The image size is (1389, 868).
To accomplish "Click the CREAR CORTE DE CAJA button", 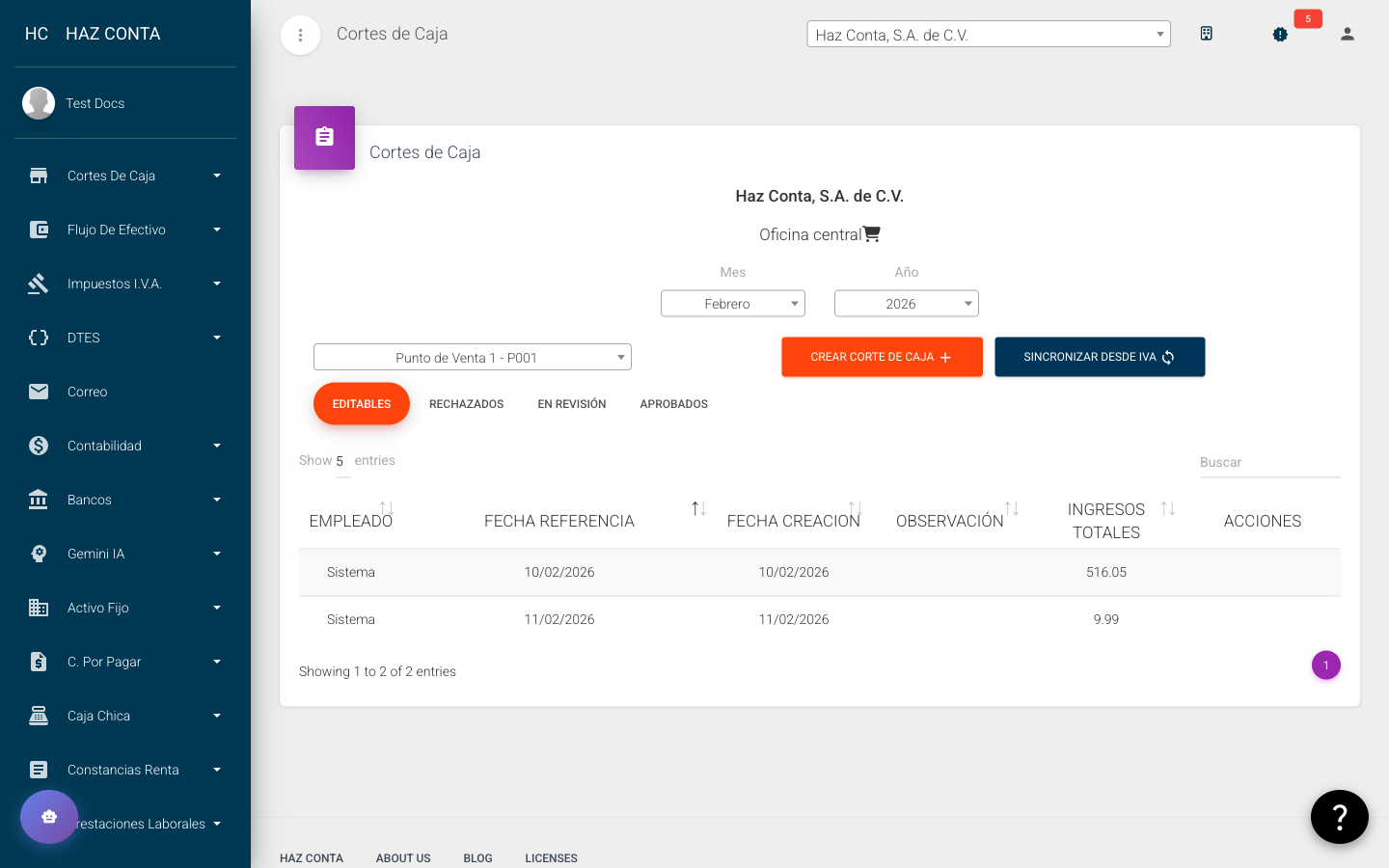I will [x=882, y=357].
